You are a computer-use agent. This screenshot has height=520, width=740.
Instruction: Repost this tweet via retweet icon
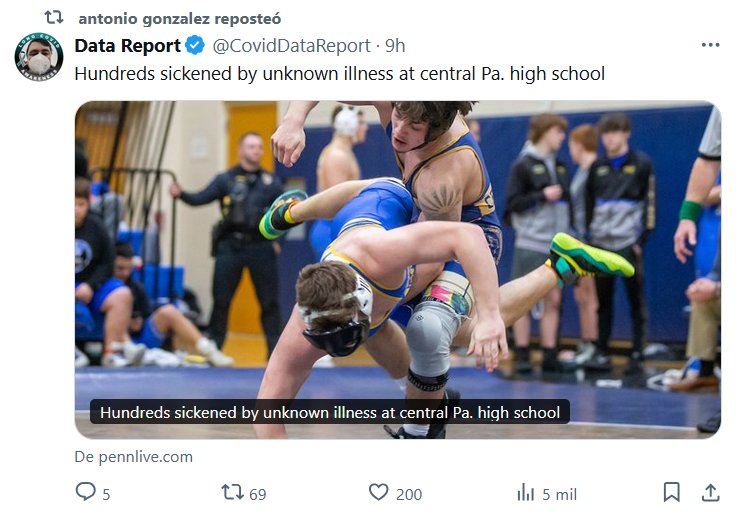pos(232,492)
